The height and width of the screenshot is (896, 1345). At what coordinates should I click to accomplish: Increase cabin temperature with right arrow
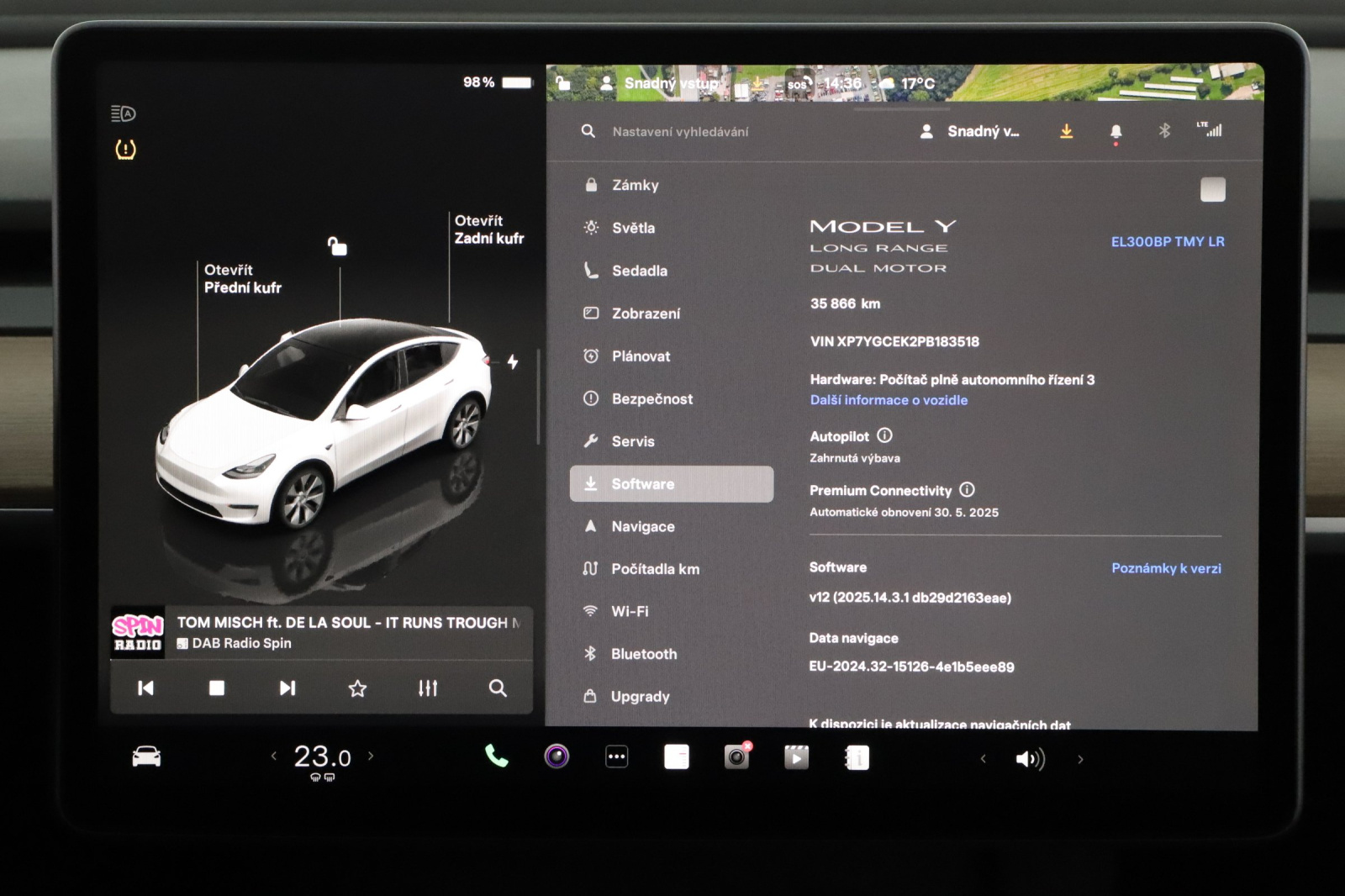pos(371,756)
